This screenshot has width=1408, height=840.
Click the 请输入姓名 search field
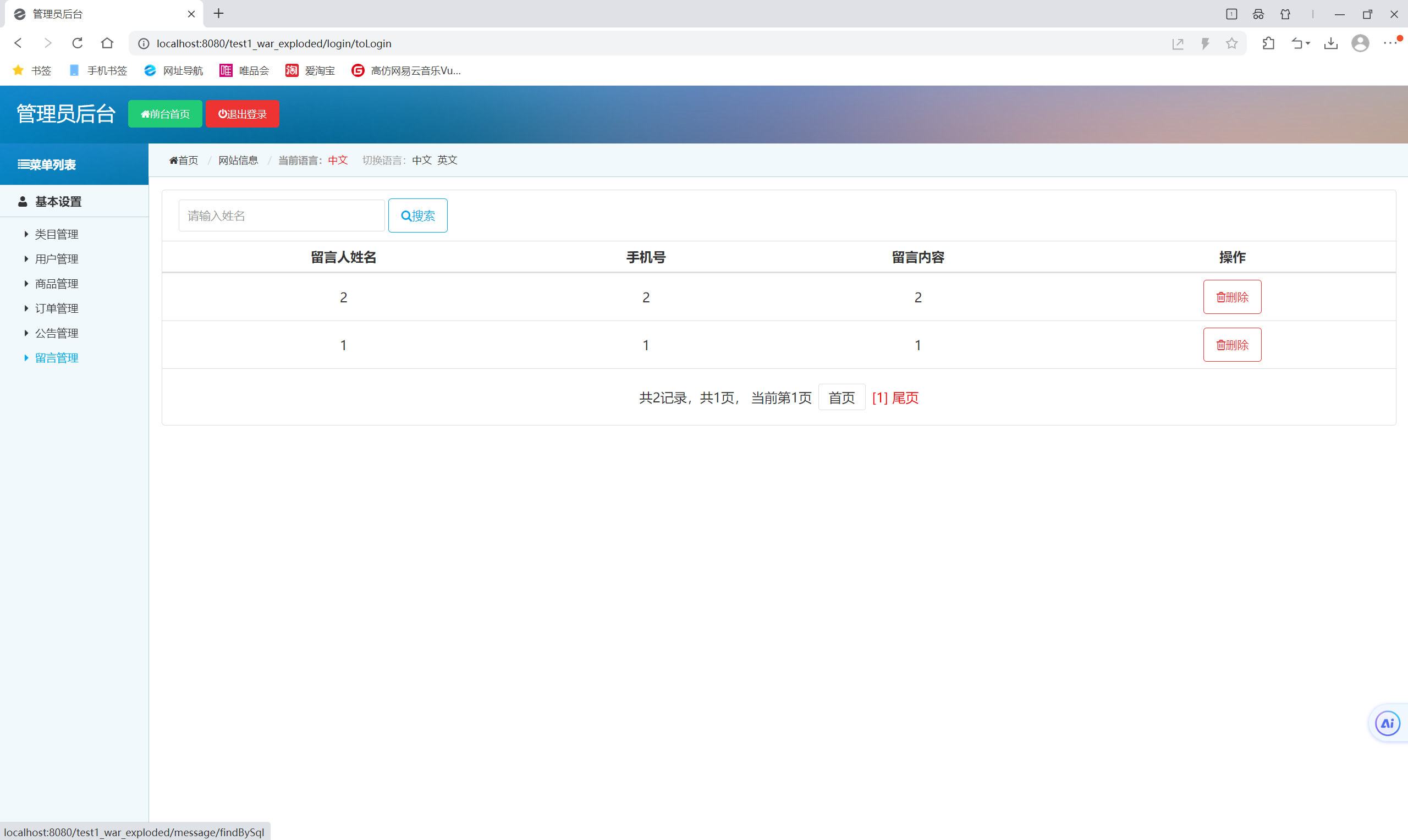tap(282, 215)
